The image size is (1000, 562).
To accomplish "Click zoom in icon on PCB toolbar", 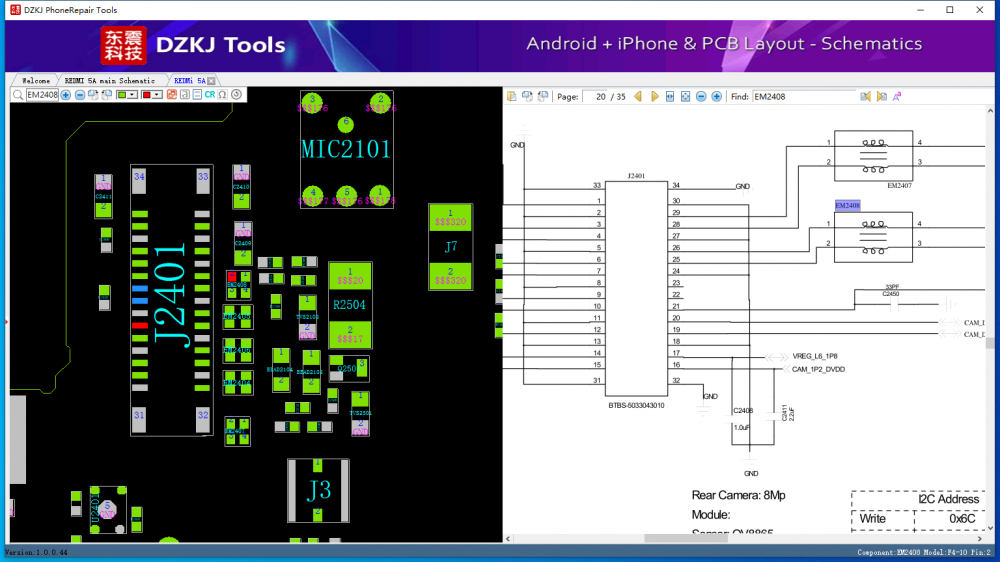I will (66, 95).
